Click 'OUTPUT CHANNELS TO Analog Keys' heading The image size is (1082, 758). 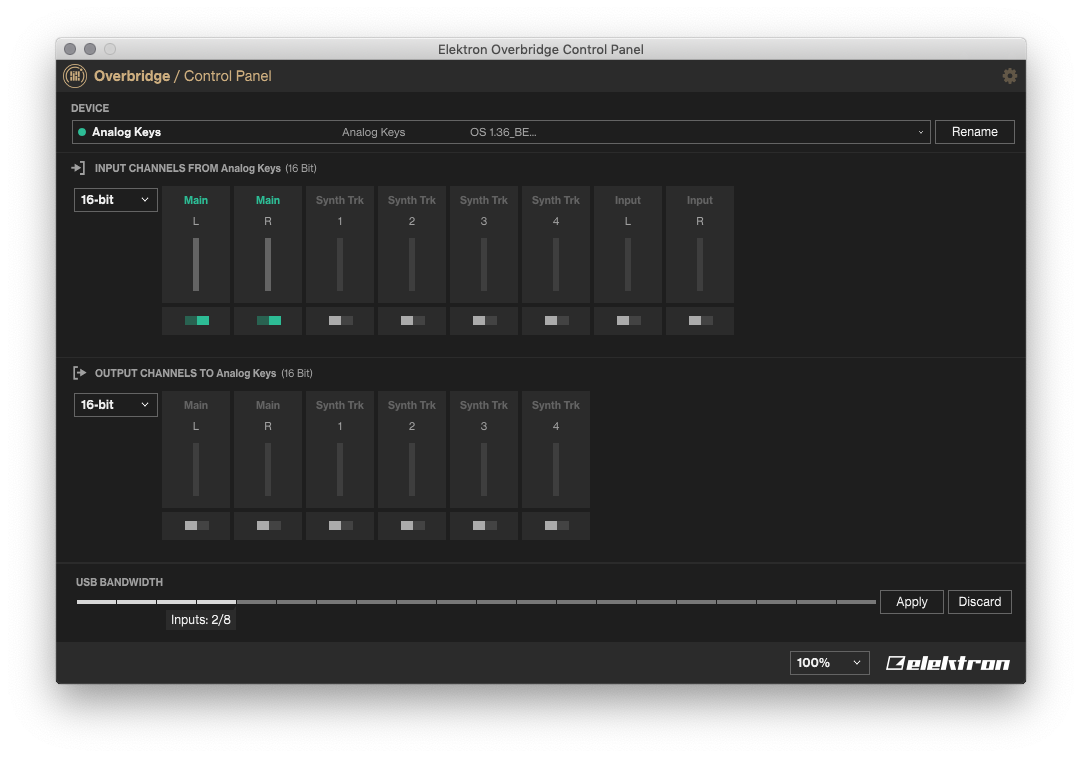(186, 373)
